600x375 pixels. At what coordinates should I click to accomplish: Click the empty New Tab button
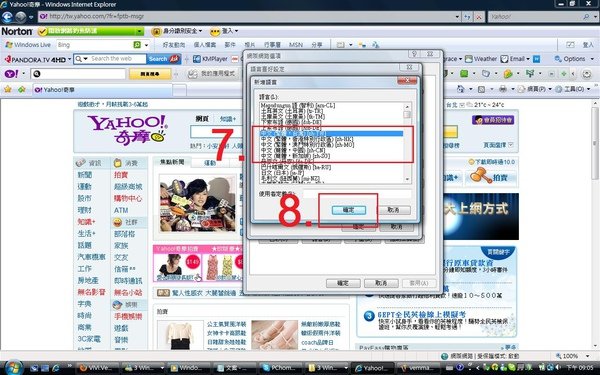179,90
